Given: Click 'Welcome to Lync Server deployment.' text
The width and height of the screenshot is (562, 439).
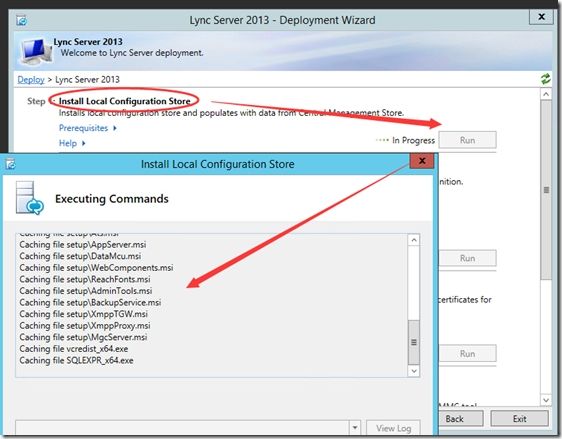Looking at the screenshot, I should click(132, 53).
